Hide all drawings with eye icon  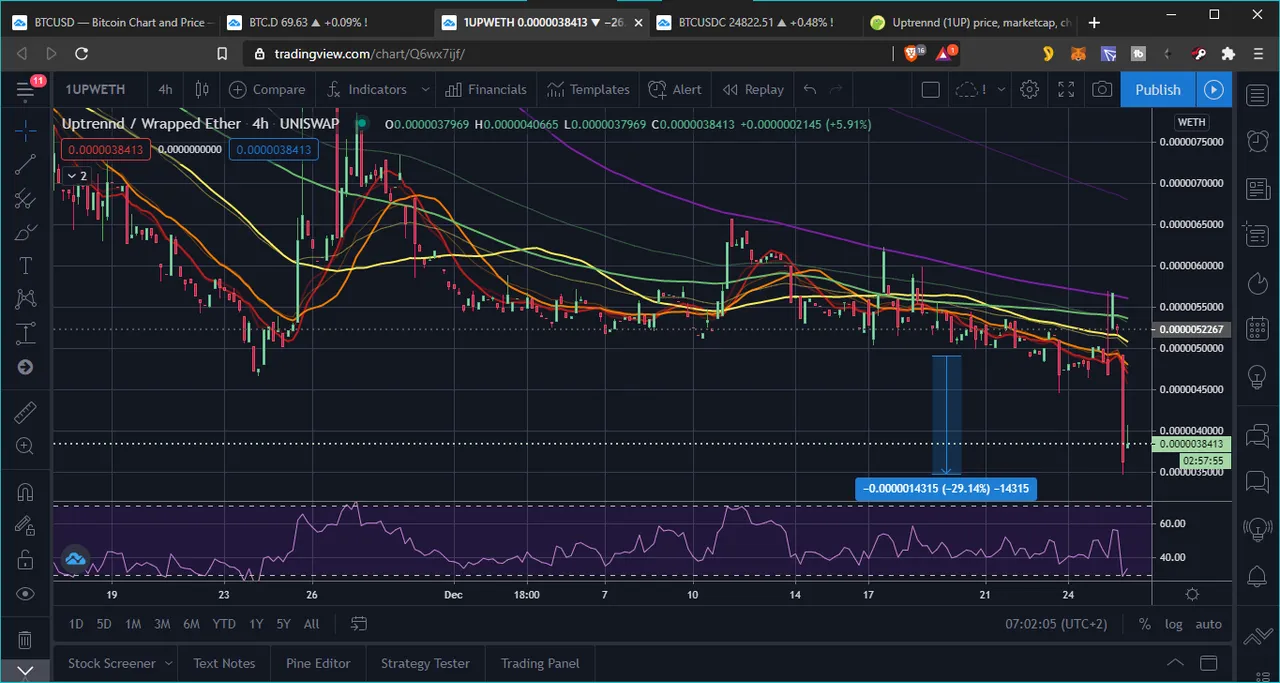(x=26, y=594)
